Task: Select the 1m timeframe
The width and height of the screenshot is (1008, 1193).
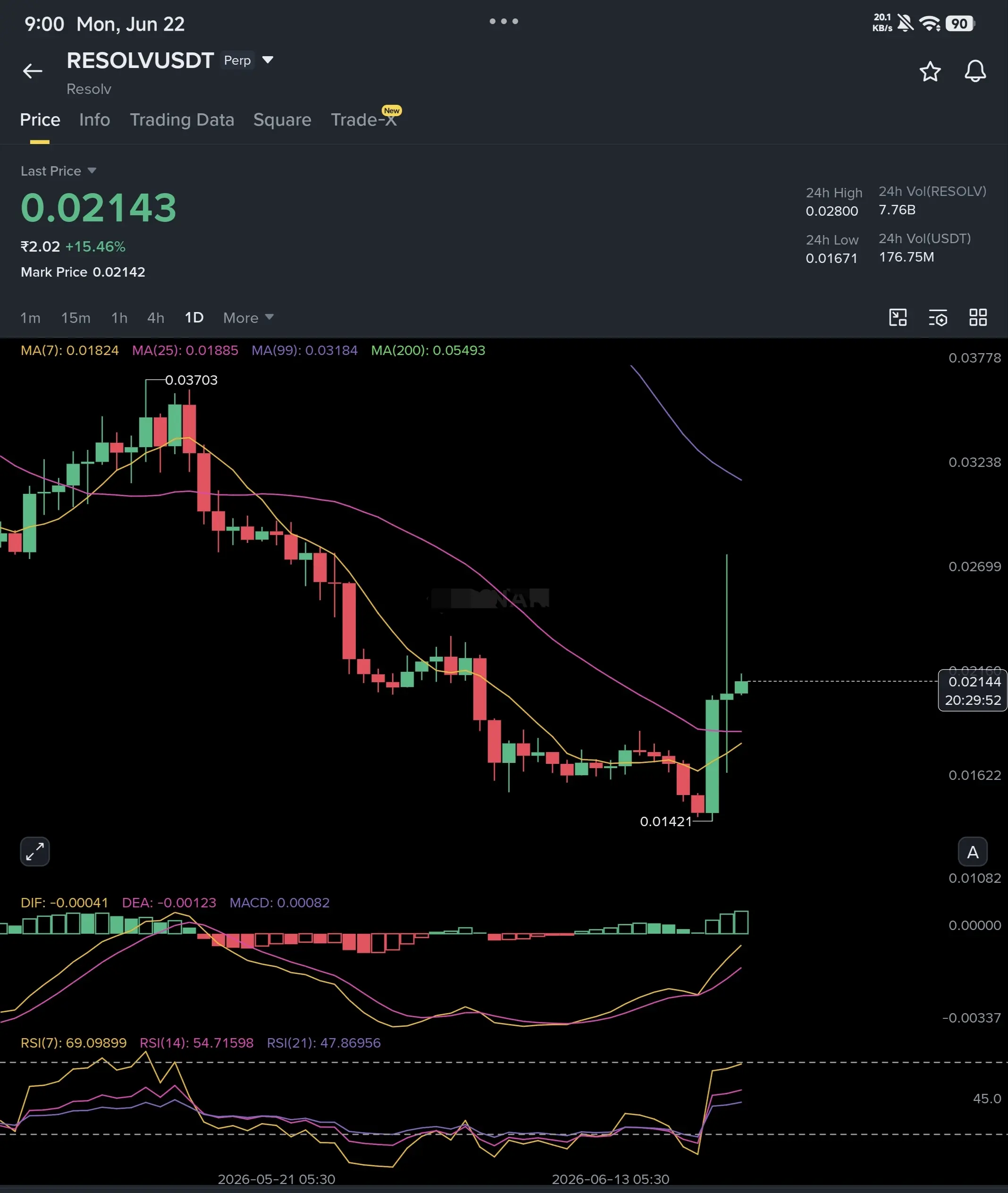Action: [x=30, y=318]
